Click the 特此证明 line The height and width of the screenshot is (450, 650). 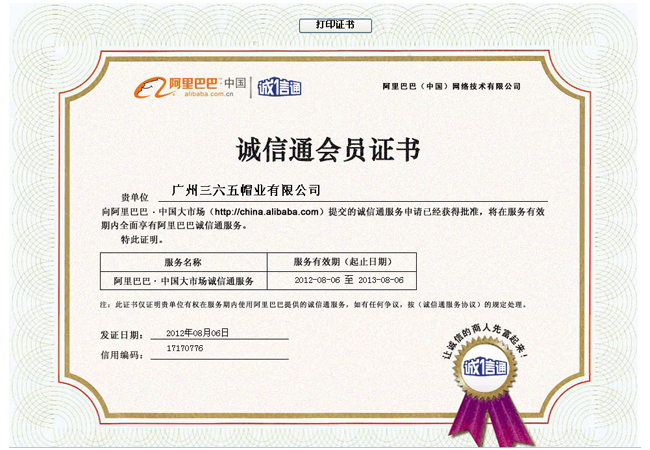click(142, 240)
